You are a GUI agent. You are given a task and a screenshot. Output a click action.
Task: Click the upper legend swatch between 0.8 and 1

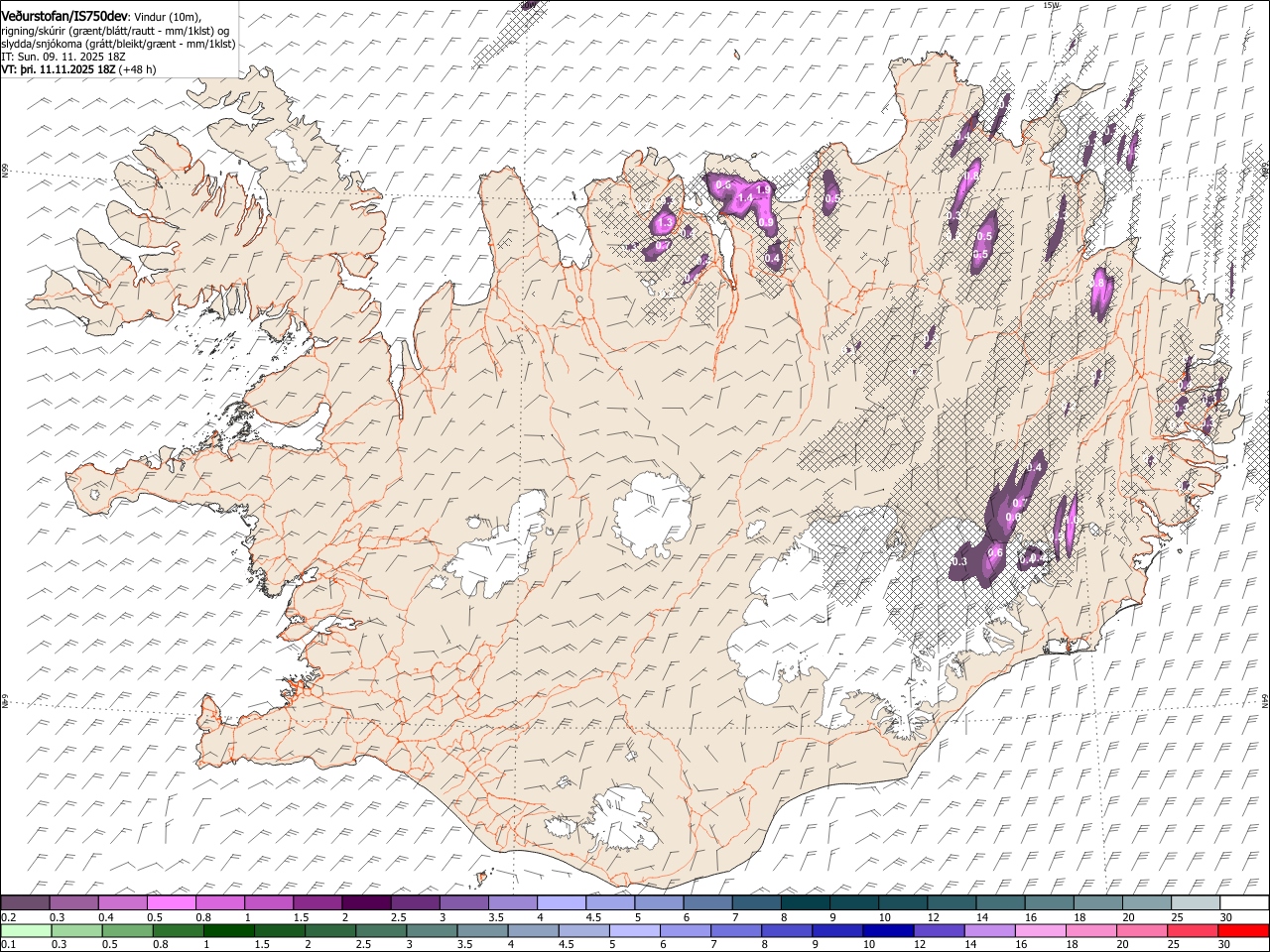[x=219, y=902]
